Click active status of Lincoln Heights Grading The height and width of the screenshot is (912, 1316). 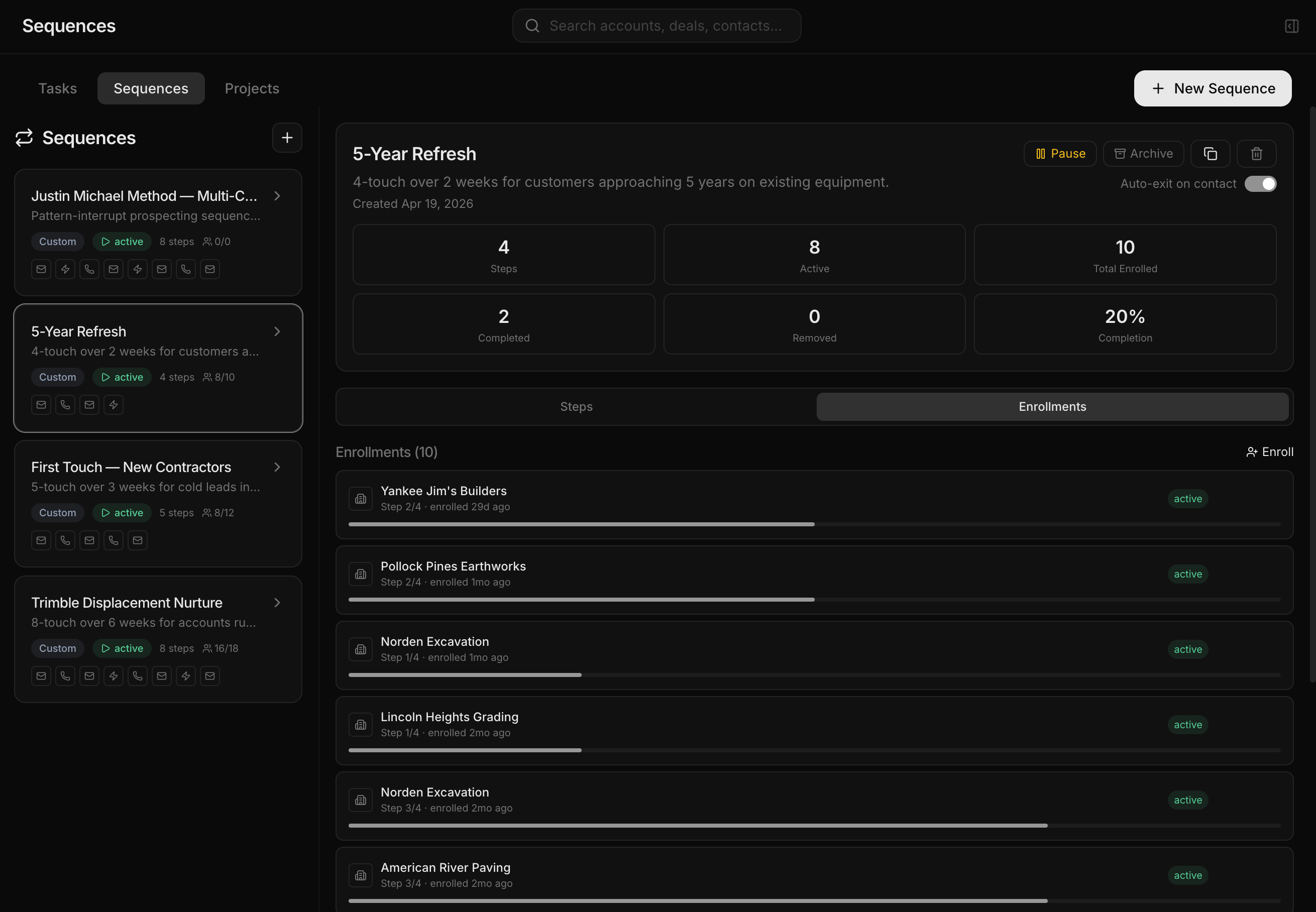(1187, 725)
